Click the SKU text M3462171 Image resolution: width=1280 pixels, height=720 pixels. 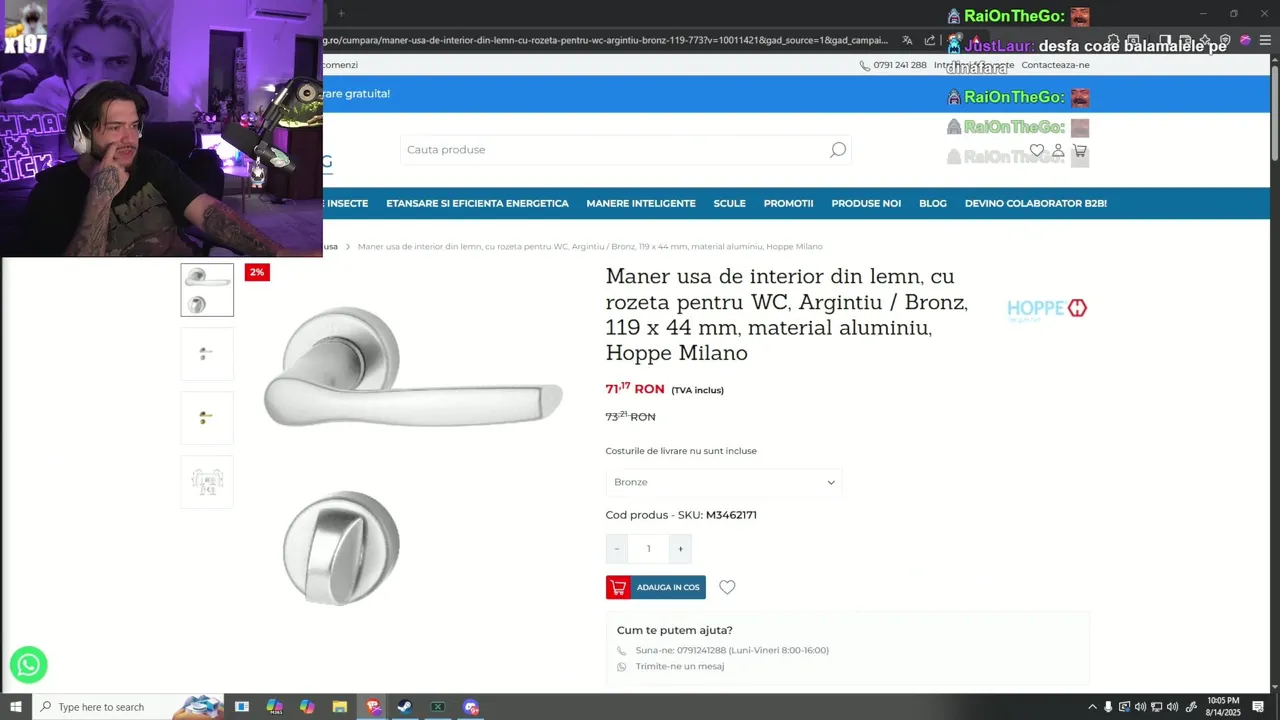click(731, 515)
